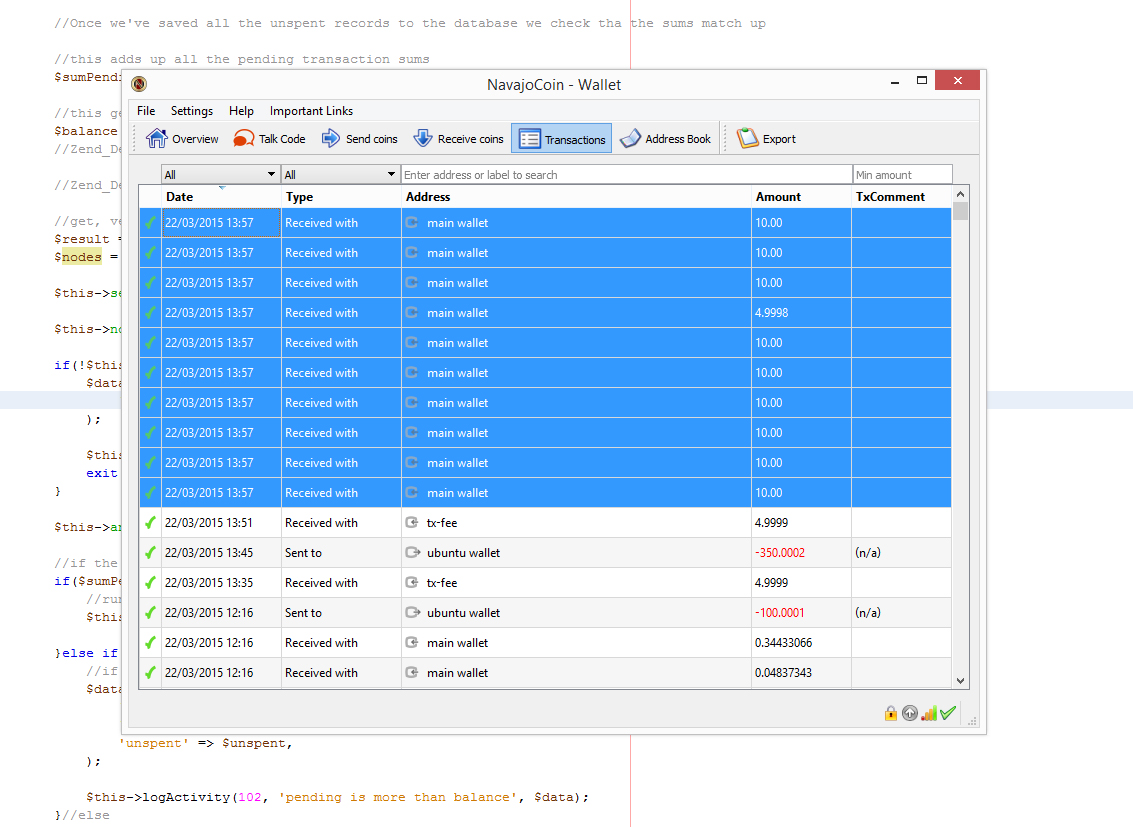Click the sent arrow icon beside -350.0002 ubuntu wallet
Viewport: 1133px width, 827px height.
click(413, 553)
